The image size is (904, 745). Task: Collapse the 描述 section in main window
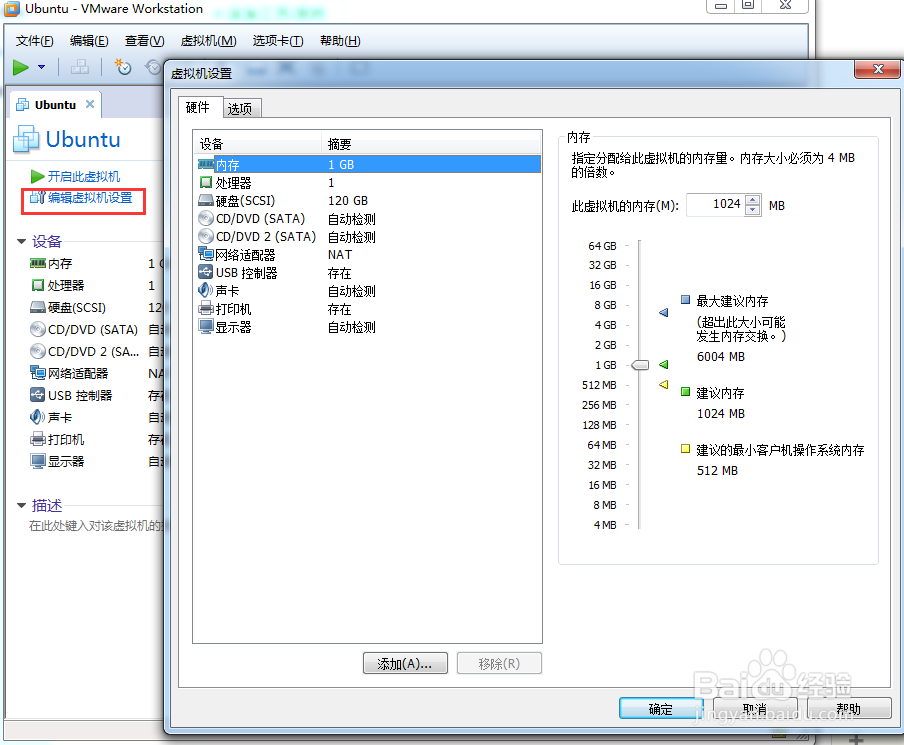coord(22,506)
